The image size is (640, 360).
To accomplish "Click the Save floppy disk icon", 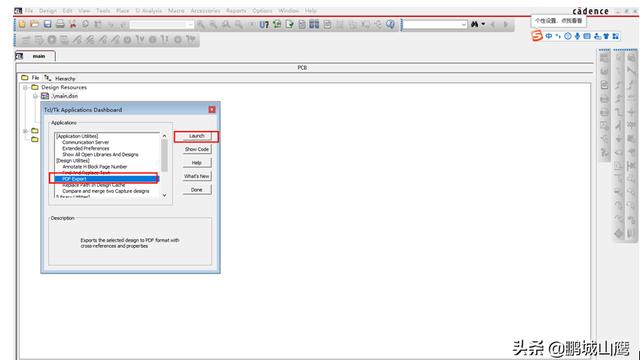I will (x=47, y=24).
